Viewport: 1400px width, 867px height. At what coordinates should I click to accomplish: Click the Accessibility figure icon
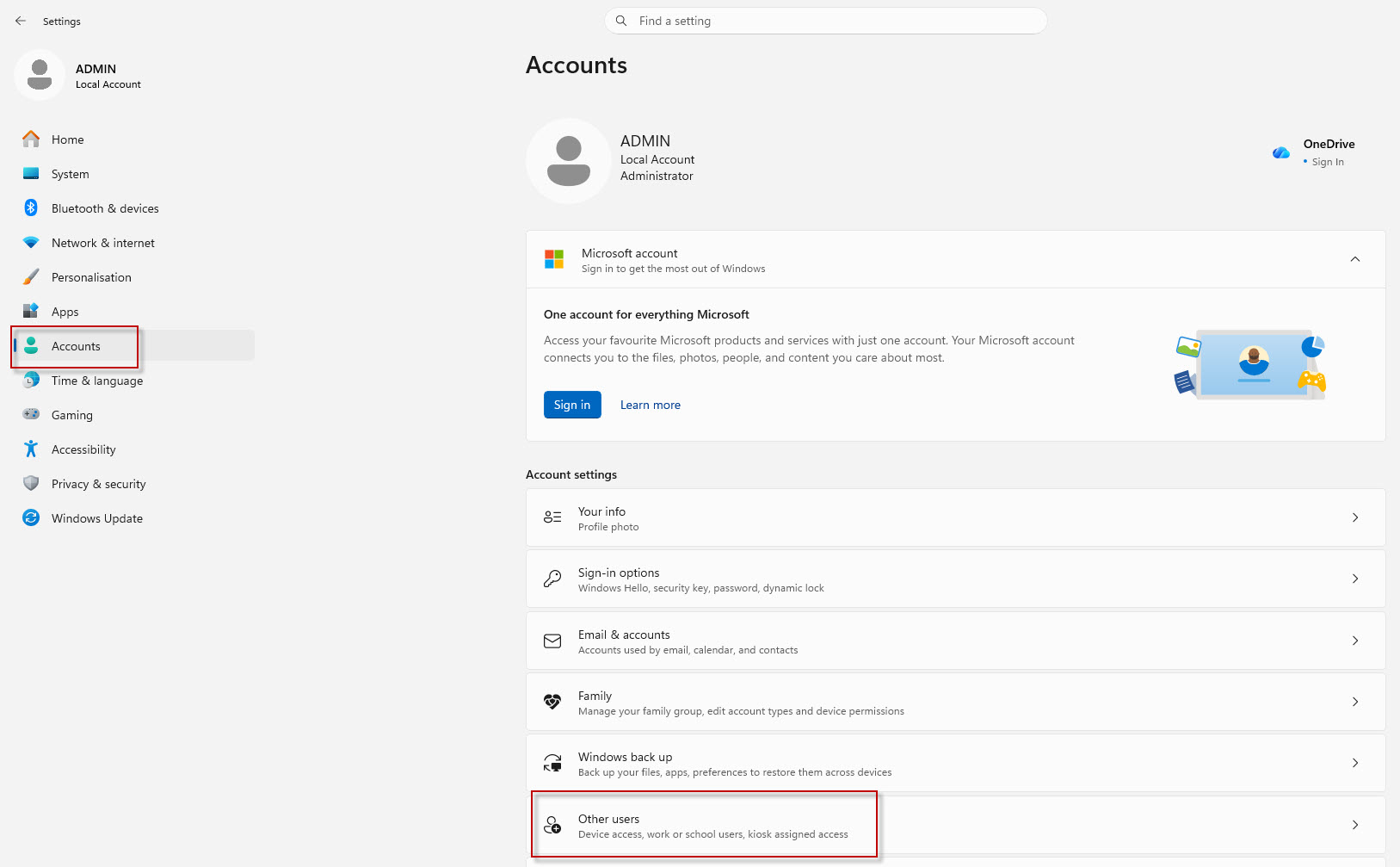click(31, 449)
